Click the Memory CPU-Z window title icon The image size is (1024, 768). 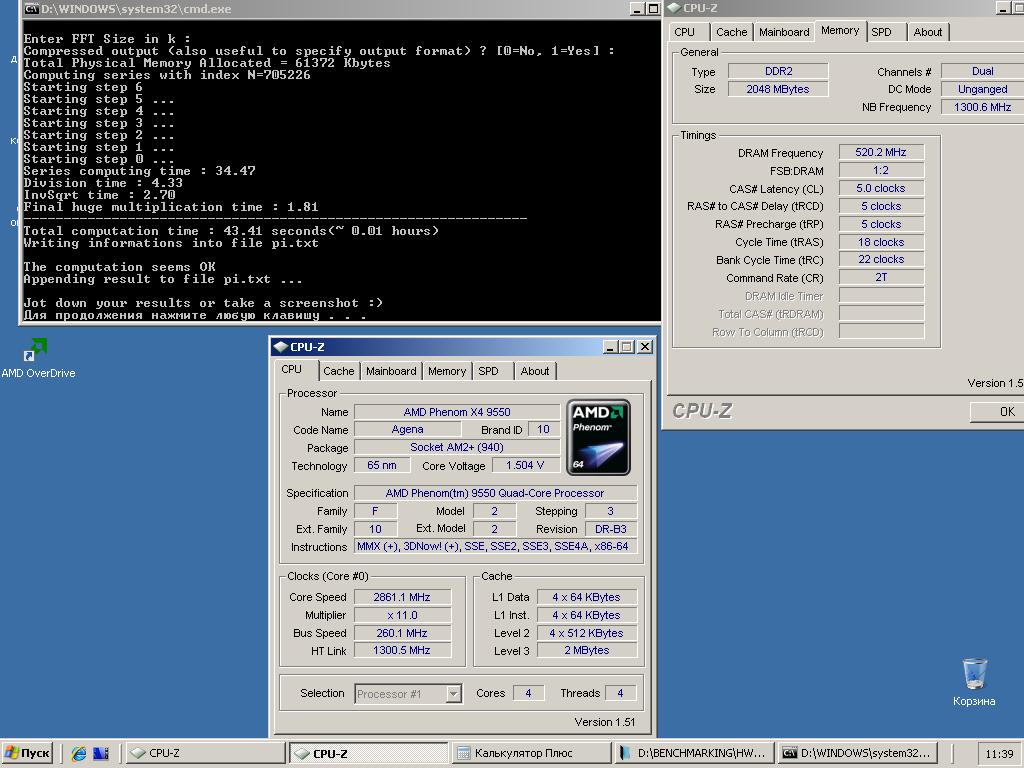674,8
